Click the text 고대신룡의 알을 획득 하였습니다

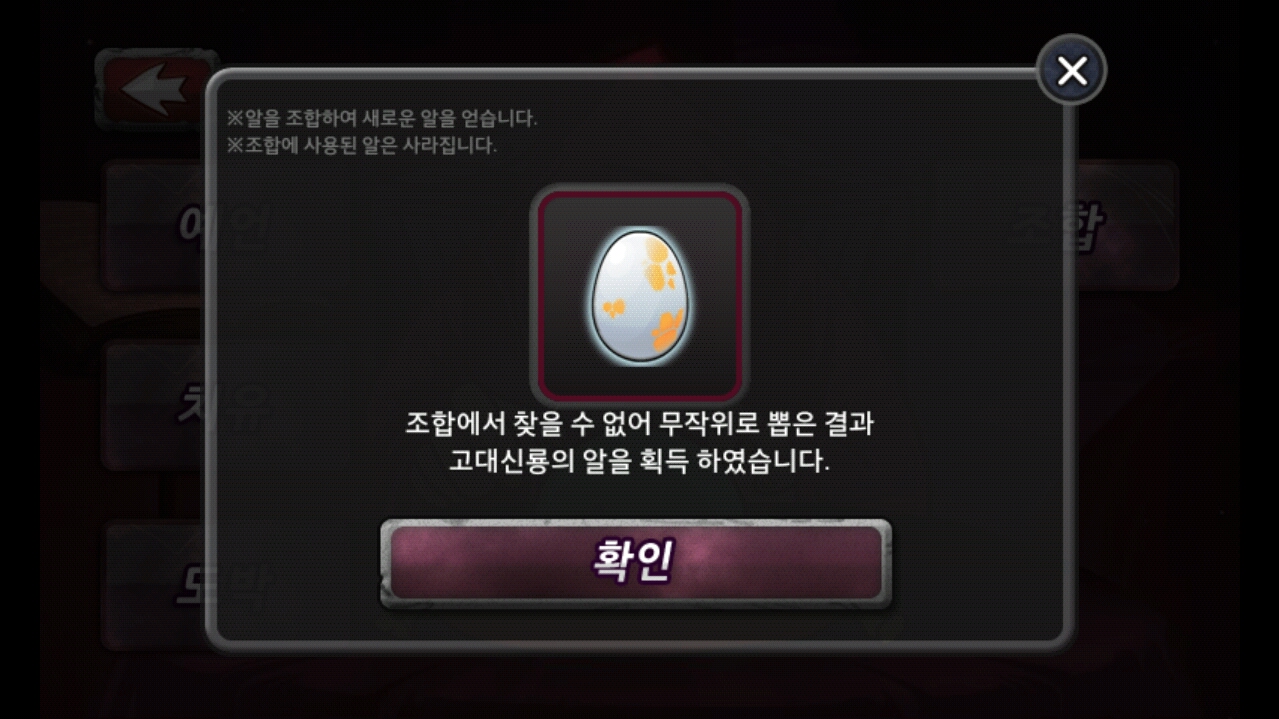point(639,464)
